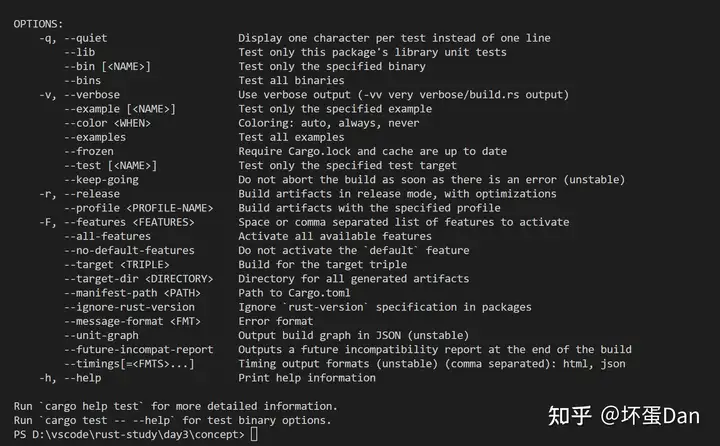The height and width of the screenshot is (446, 720).
Task: Click the --help option entry
Action: click(x=70, y=378)
